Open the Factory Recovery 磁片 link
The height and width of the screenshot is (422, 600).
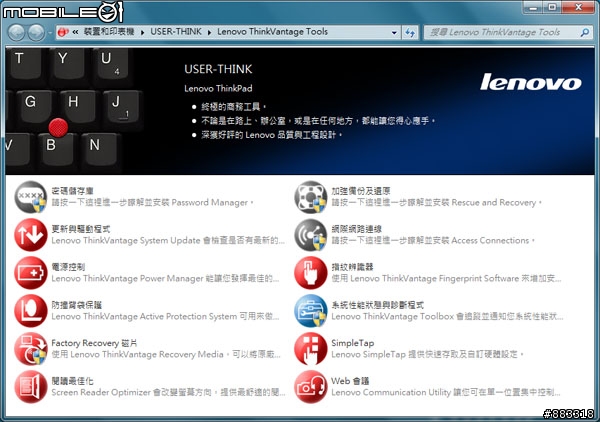94,343
